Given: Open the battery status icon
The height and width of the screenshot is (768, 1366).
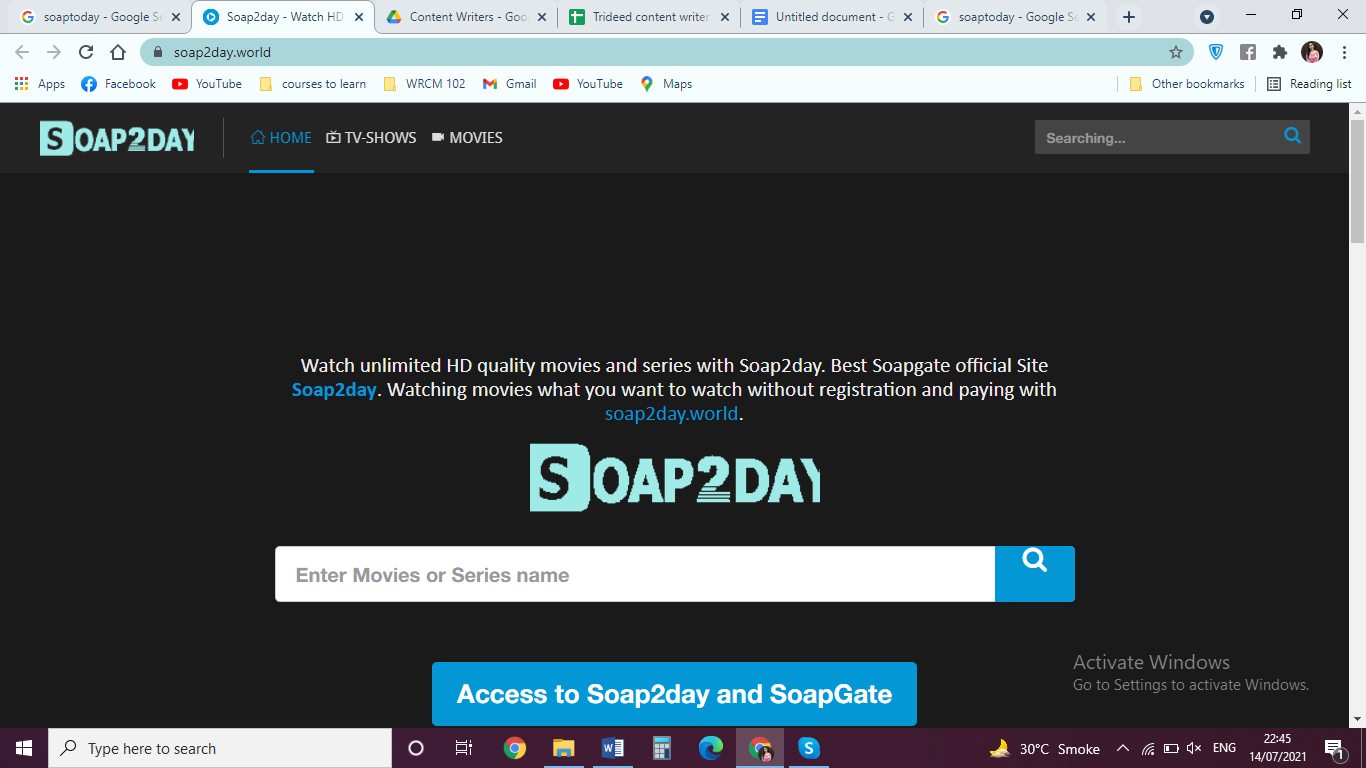Looking at the screenshot, I should coord(1171,748).
